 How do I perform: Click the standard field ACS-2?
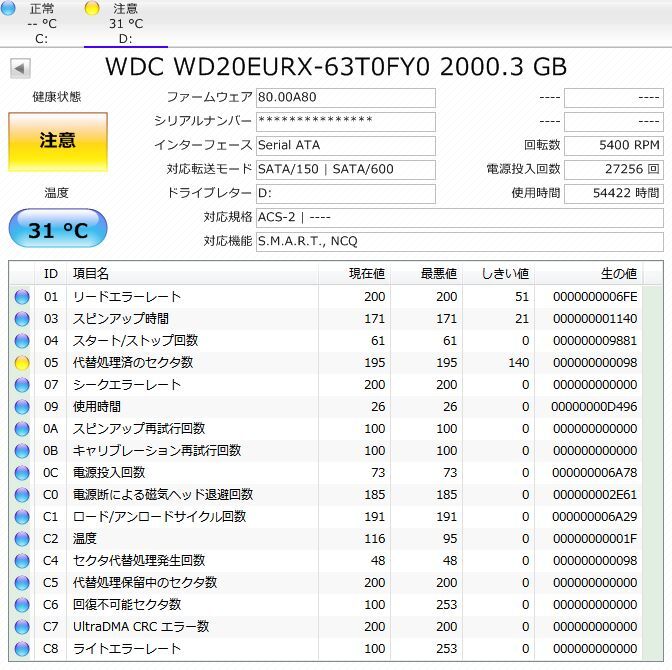pyautogui.click(x=459, y=218)
